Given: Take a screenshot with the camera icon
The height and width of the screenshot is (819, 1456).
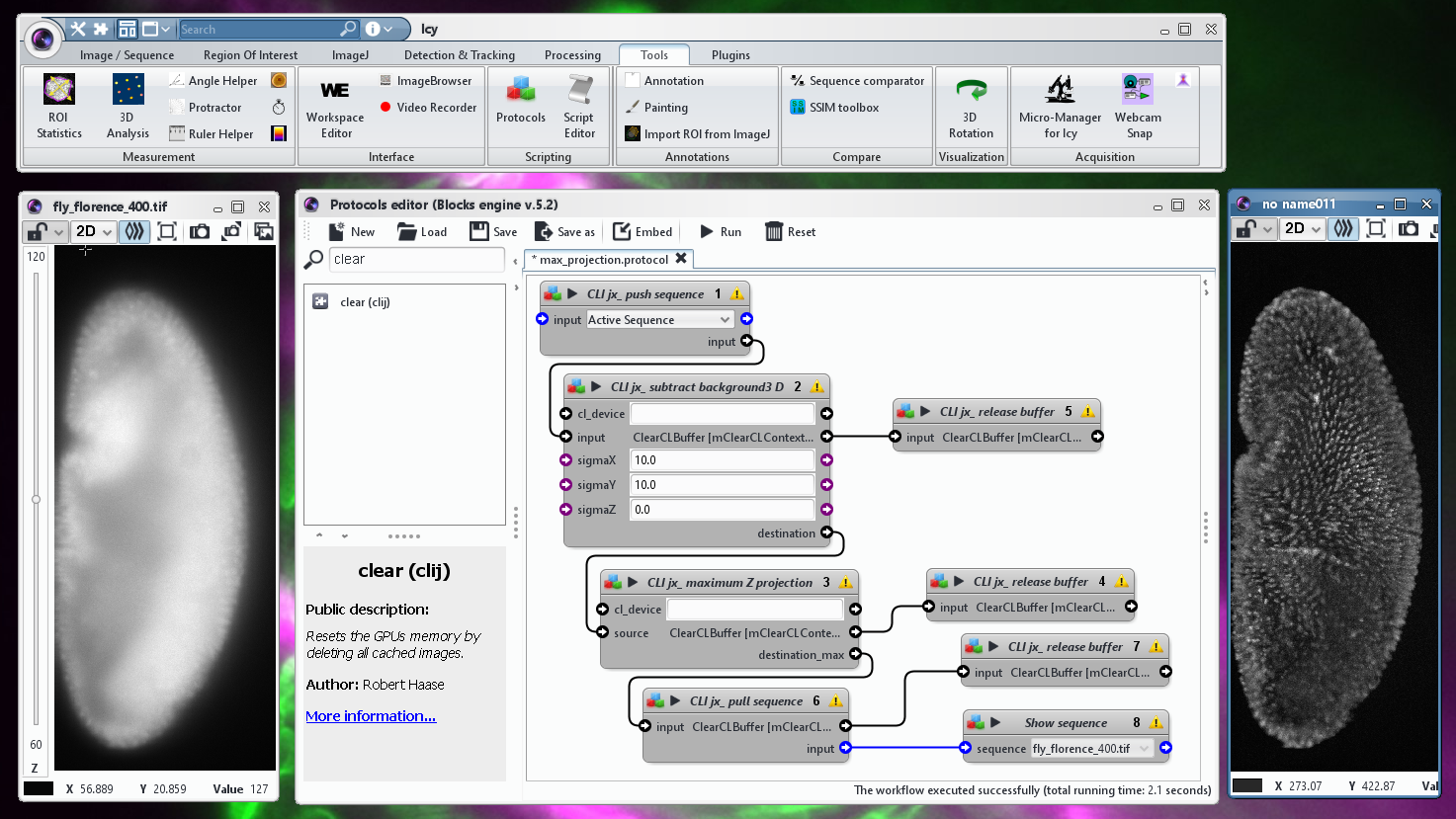Looking at the screenshot, I should pos(200,229).
